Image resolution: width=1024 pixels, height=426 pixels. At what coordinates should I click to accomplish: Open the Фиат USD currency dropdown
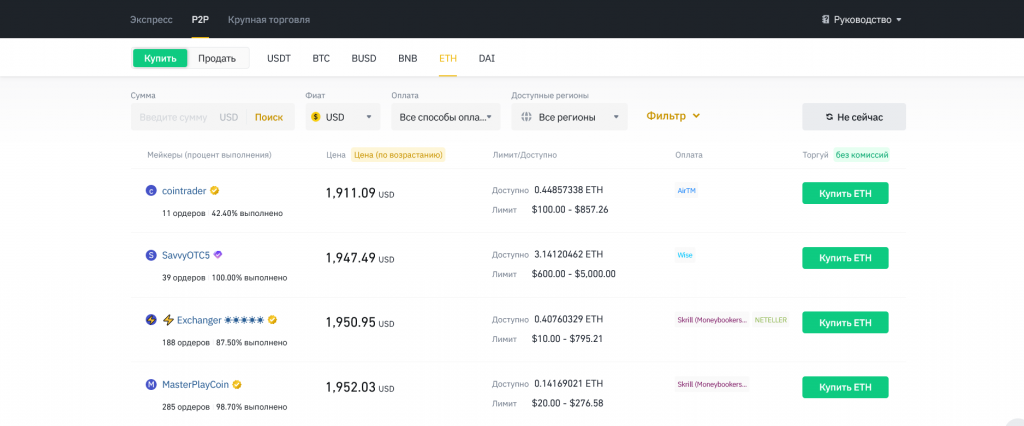(342, 117)
